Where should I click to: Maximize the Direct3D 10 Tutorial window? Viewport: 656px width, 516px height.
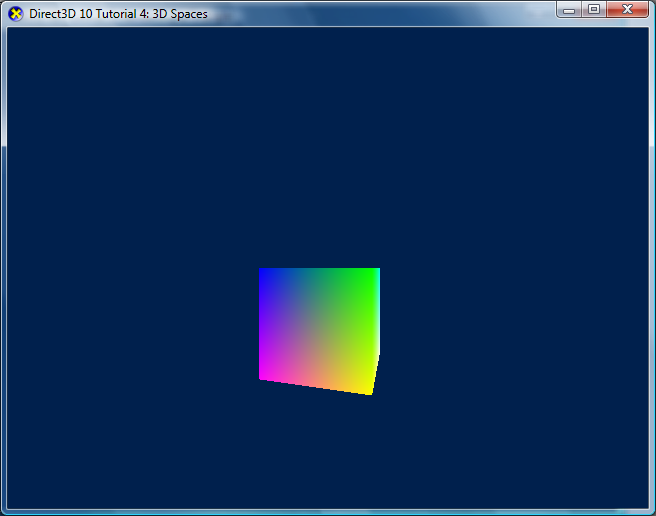pyautogui.click(x=594, y=10)
